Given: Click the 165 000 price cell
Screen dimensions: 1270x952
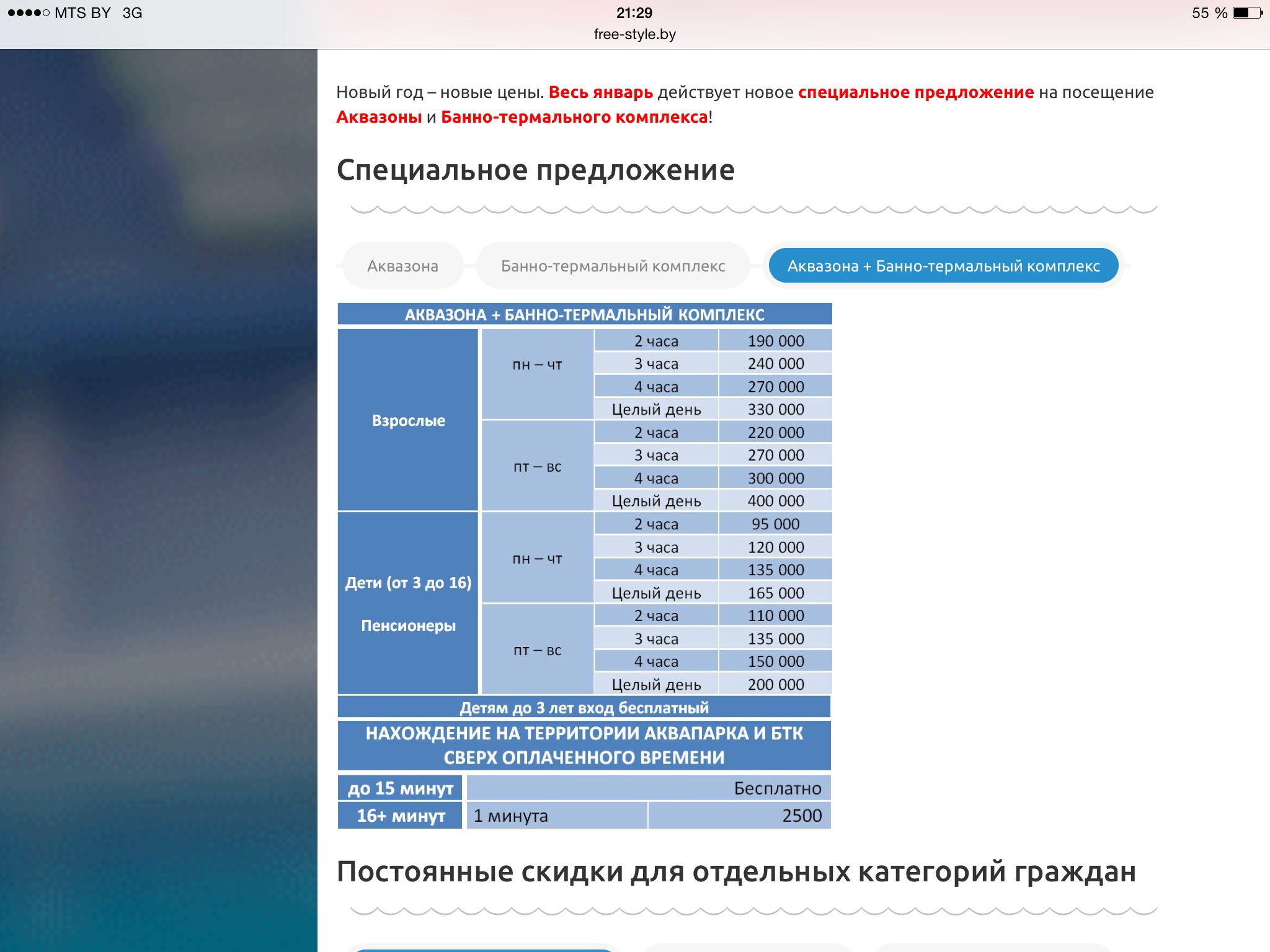Looking at the screenshot, I should (x=775, y=593).
